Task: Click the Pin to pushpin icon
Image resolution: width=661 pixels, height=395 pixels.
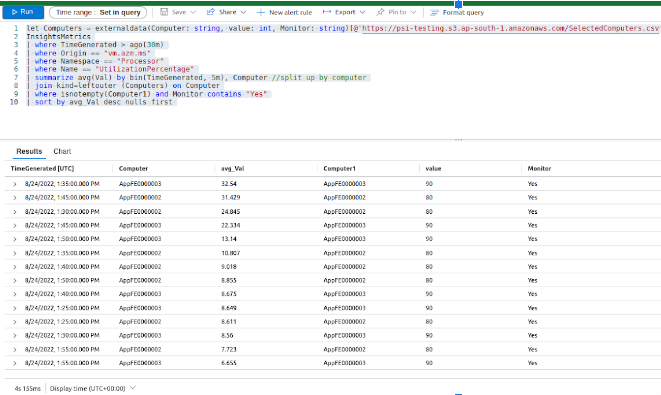Action: click(380, 12)
